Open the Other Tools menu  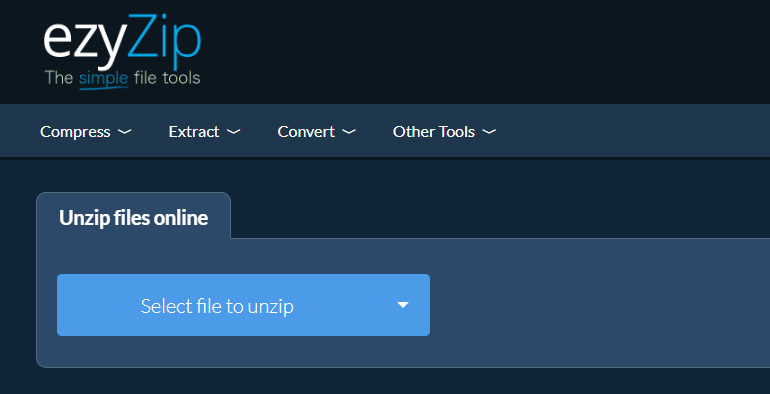point(444,132)
